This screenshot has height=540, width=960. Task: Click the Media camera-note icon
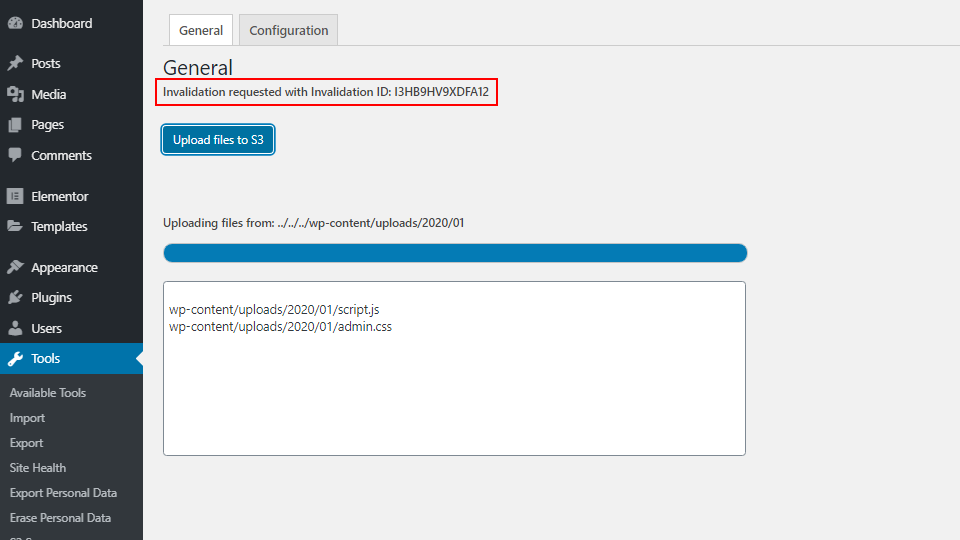point(15,94)
